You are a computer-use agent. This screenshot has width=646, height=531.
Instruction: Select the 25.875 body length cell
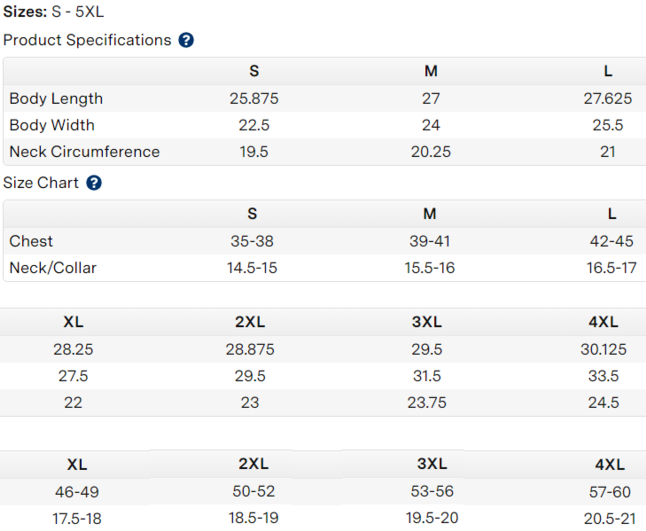[x=254, y=99]
